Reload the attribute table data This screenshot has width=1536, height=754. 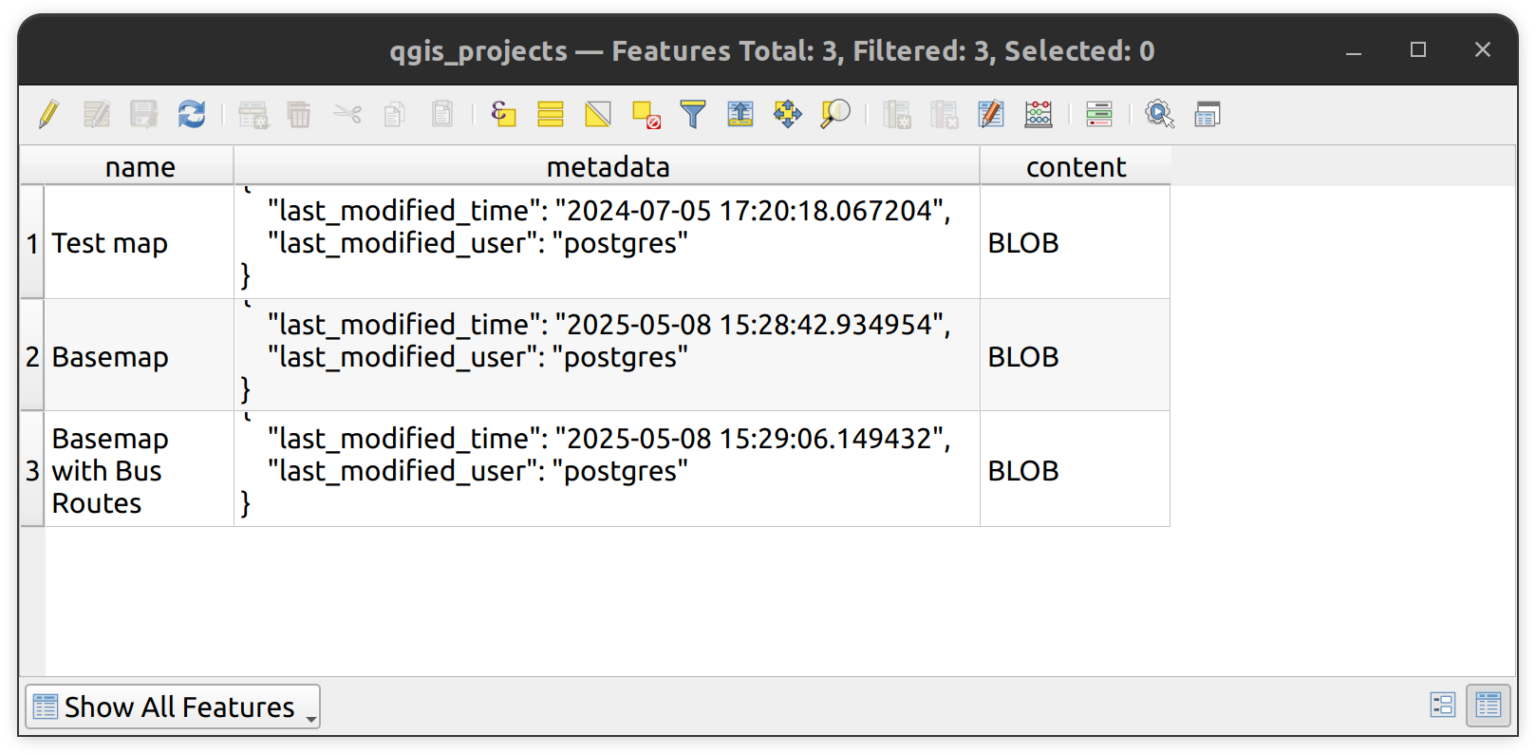(191, 114)
